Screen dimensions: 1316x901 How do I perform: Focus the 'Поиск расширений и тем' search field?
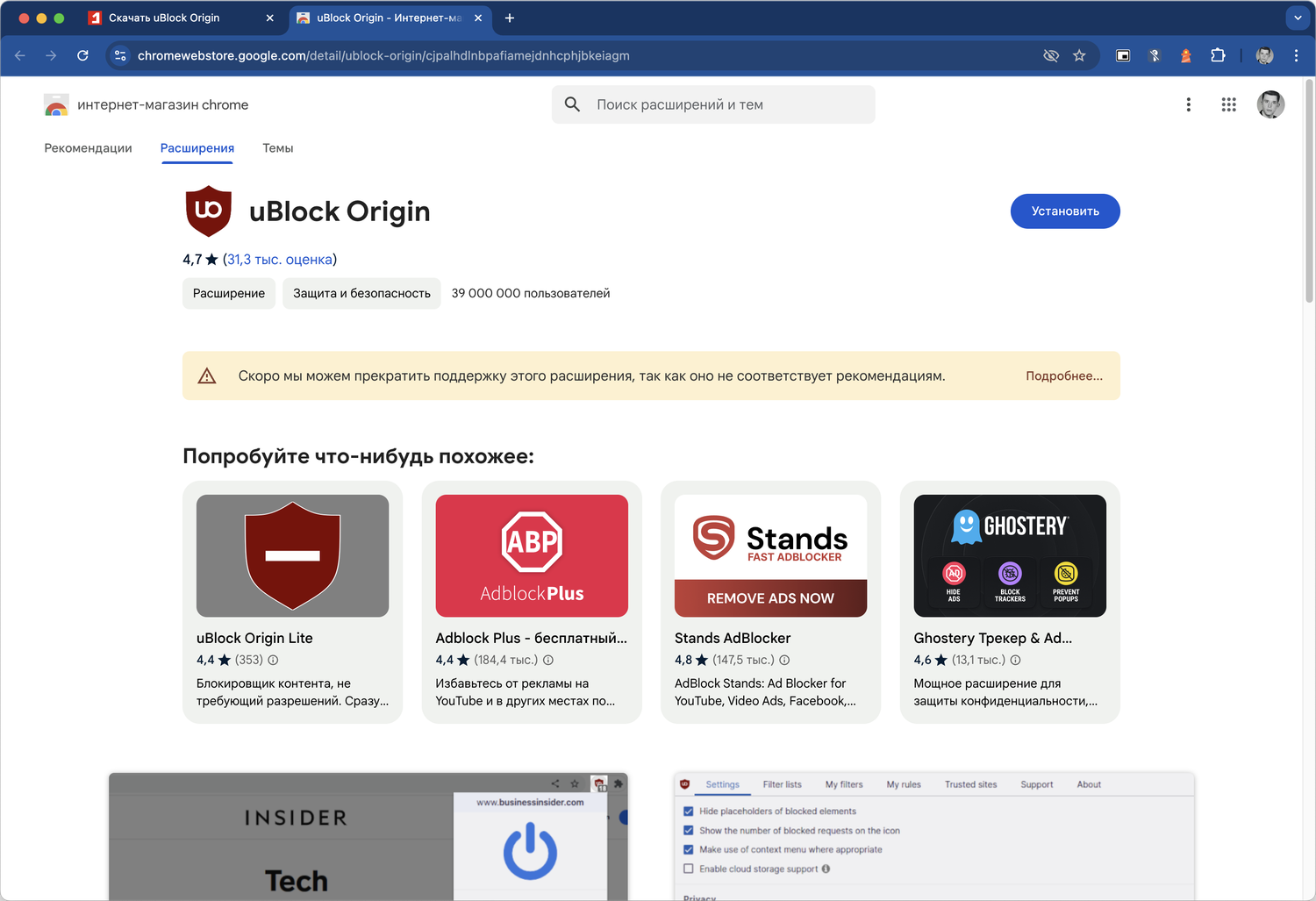[x=713, y=104]
